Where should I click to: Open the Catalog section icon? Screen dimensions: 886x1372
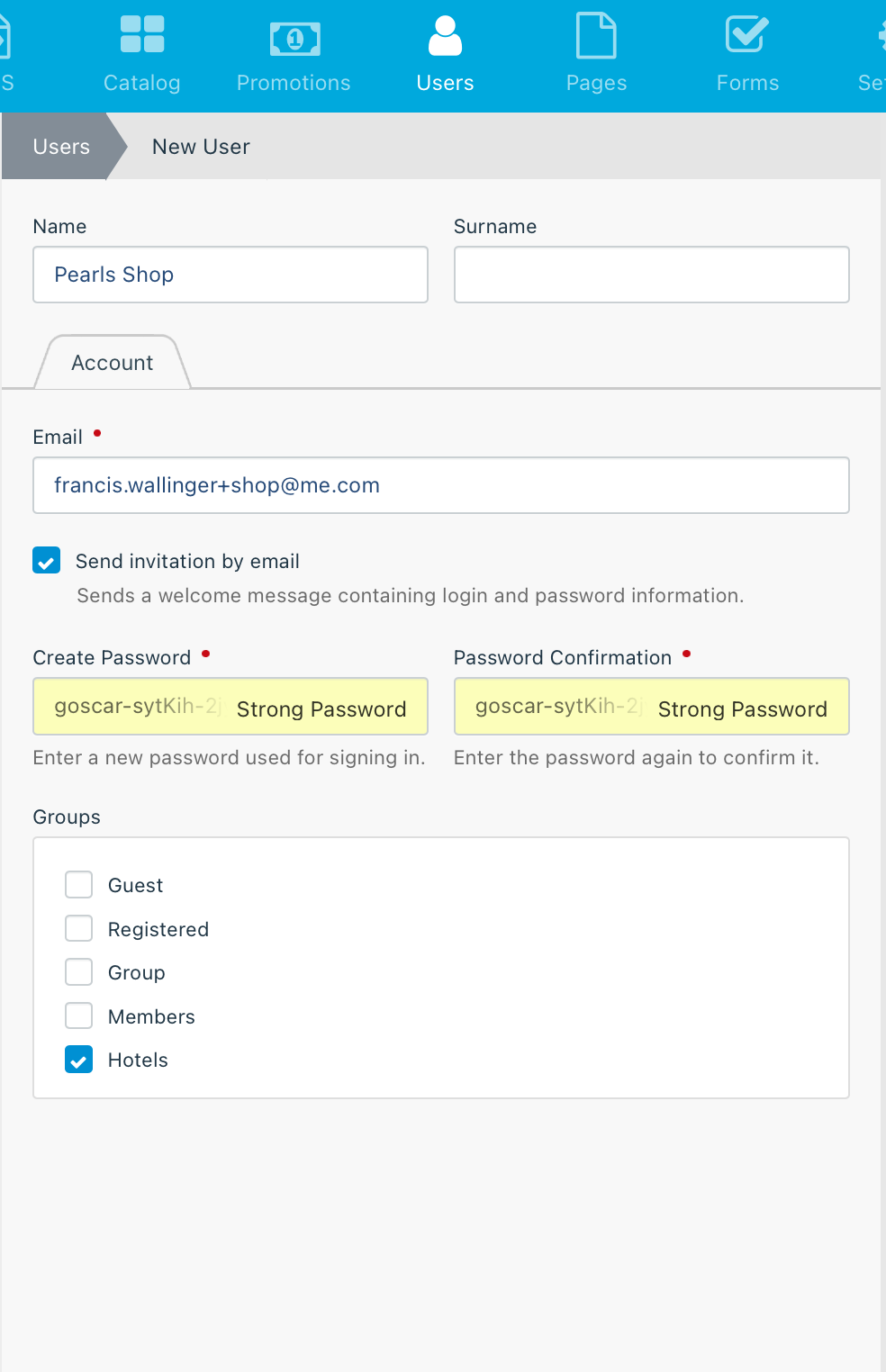[x=142, y=34]
